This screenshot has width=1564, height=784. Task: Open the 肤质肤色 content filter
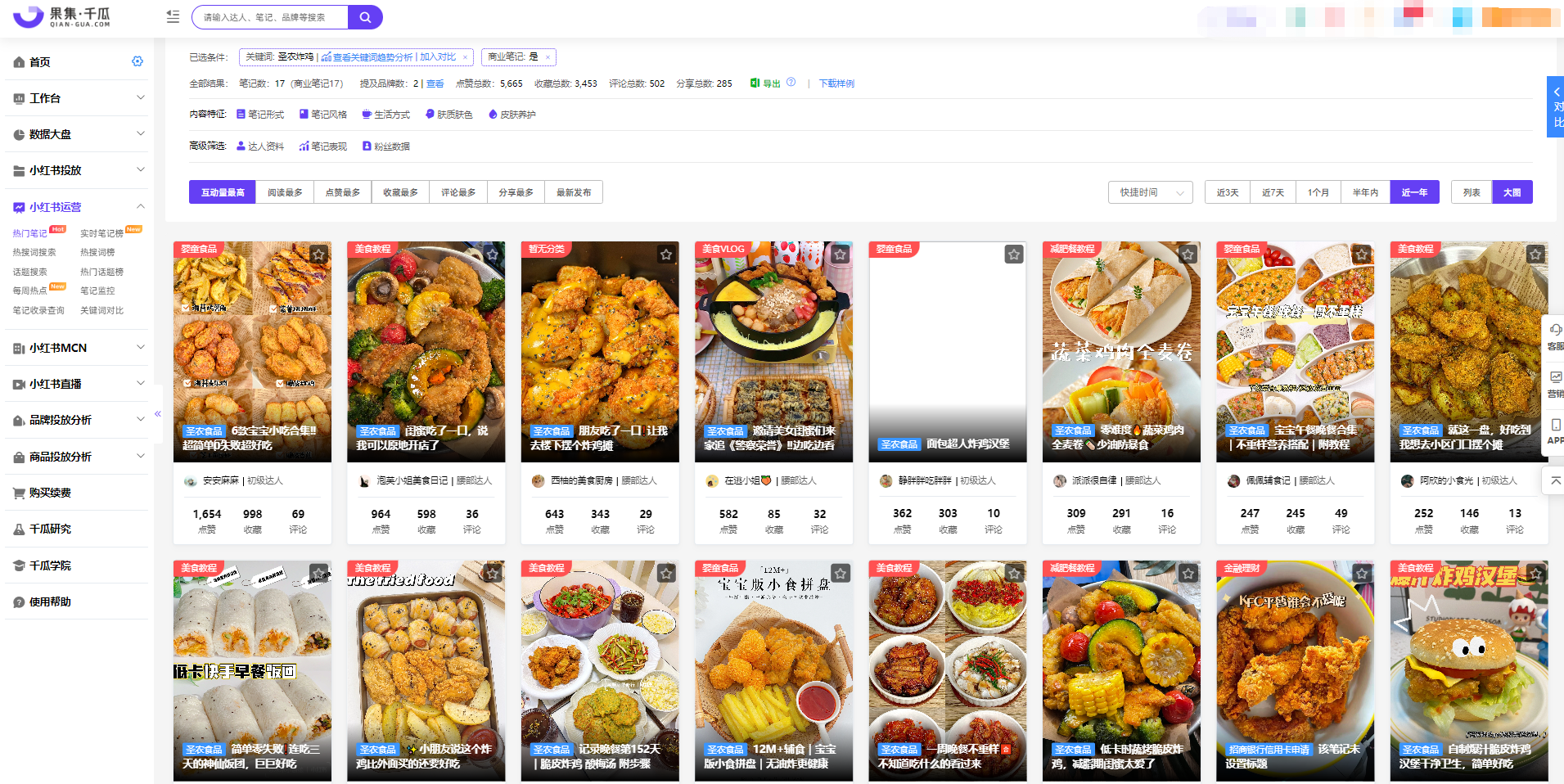coord(449,115)
